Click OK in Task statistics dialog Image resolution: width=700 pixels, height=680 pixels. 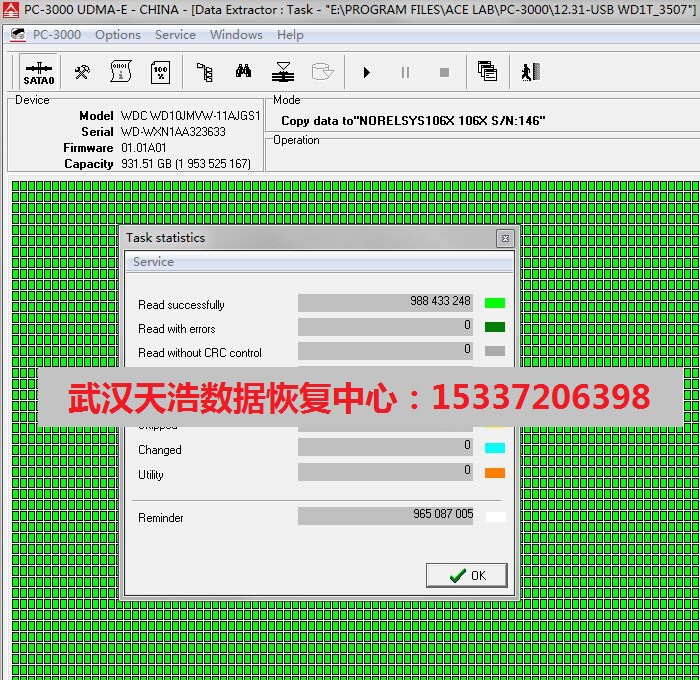pyautogui.click(x=467, y=575)
